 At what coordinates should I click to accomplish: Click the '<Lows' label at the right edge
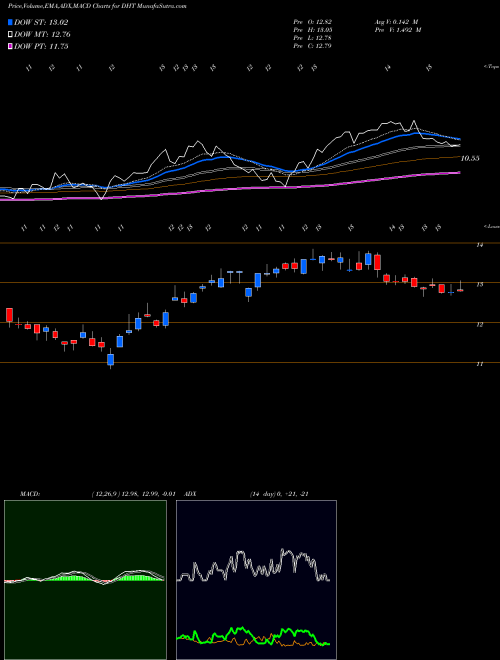[491, 226]
